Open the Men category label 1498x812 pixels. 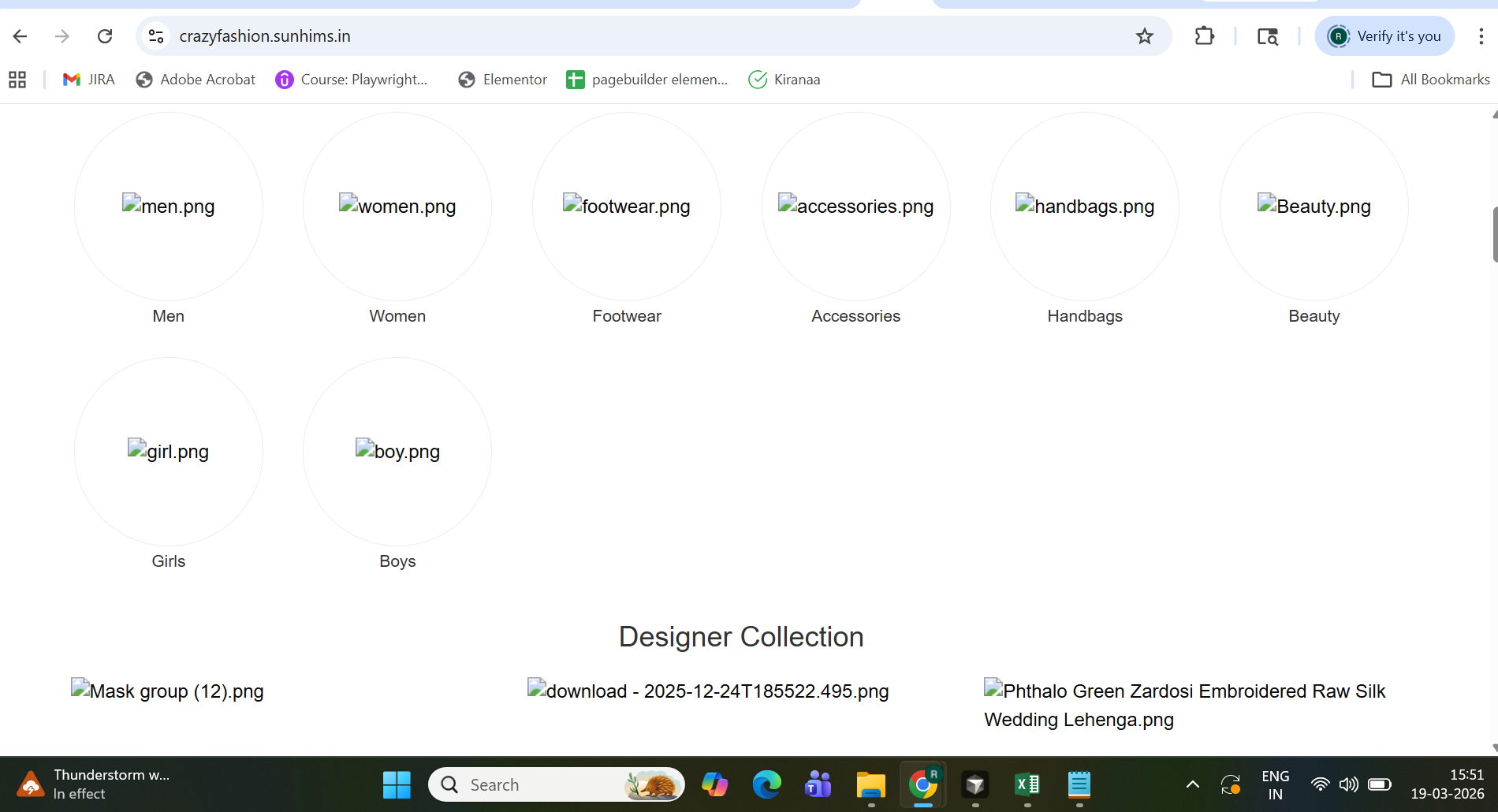click(169, 316)
